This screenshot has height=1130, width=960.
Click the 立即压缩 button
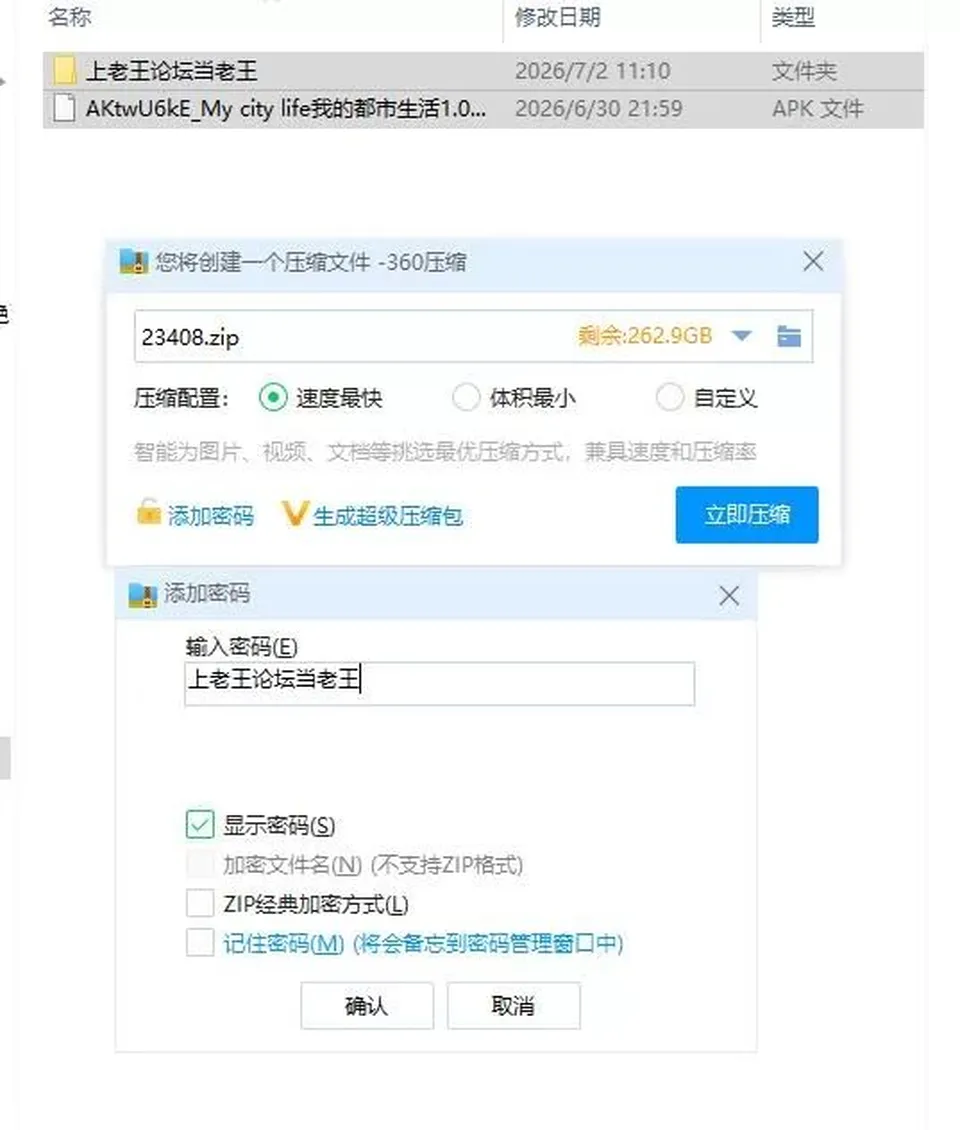click(x=747, y=515)
